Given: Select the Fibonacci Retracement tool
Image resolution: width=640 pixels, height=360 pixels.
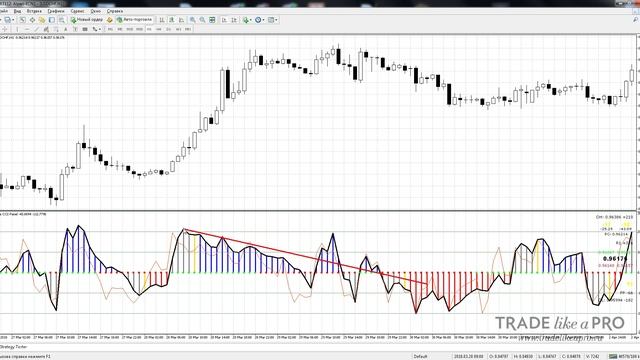Looking at the screenshot, I should tap(56, 29).
